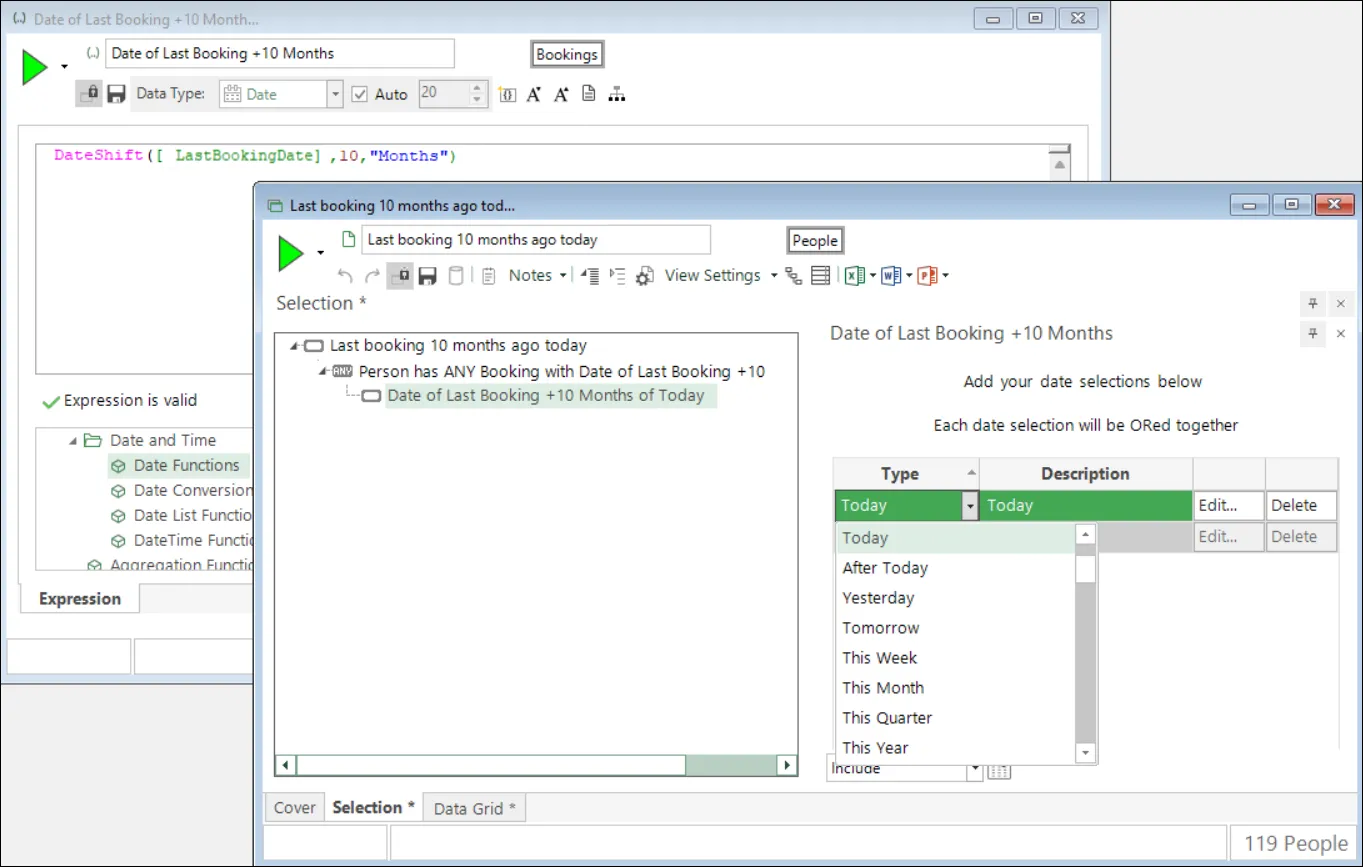Choose Yesterday from the list
Viewport: 1363px width, 867px height.
pyautogui.click(x=878, y=598)
